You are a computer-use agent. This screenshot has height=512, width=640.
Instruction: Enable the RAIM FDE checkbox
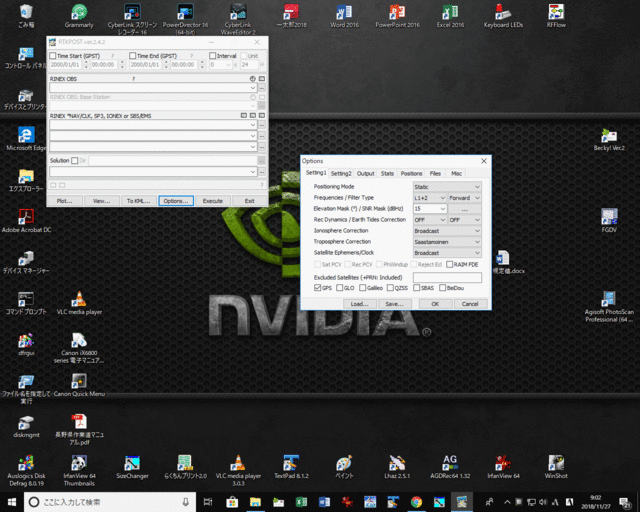click(x=450, y=265)
